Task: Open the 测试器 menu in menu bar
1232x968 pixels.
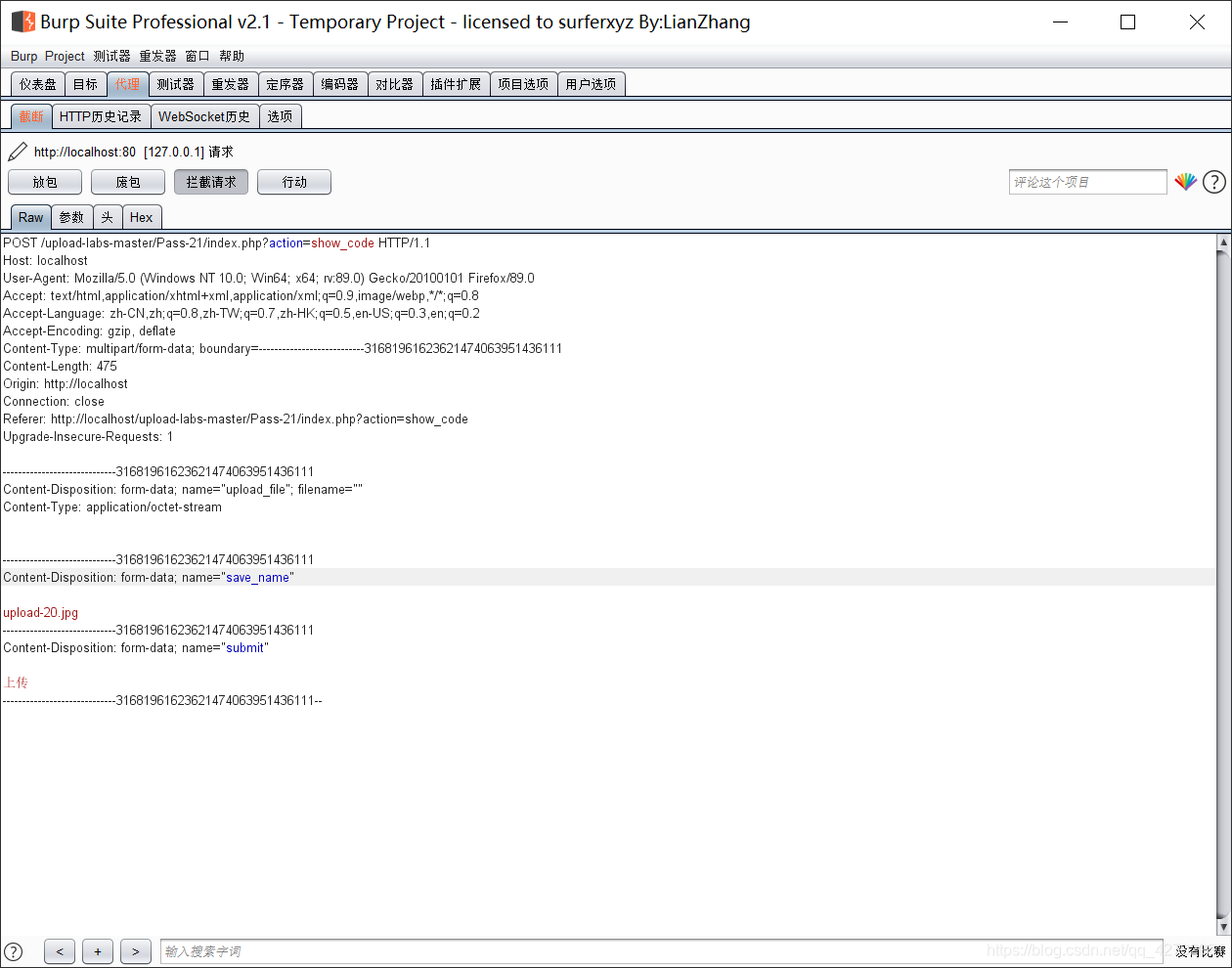Action: coord(111,56)
